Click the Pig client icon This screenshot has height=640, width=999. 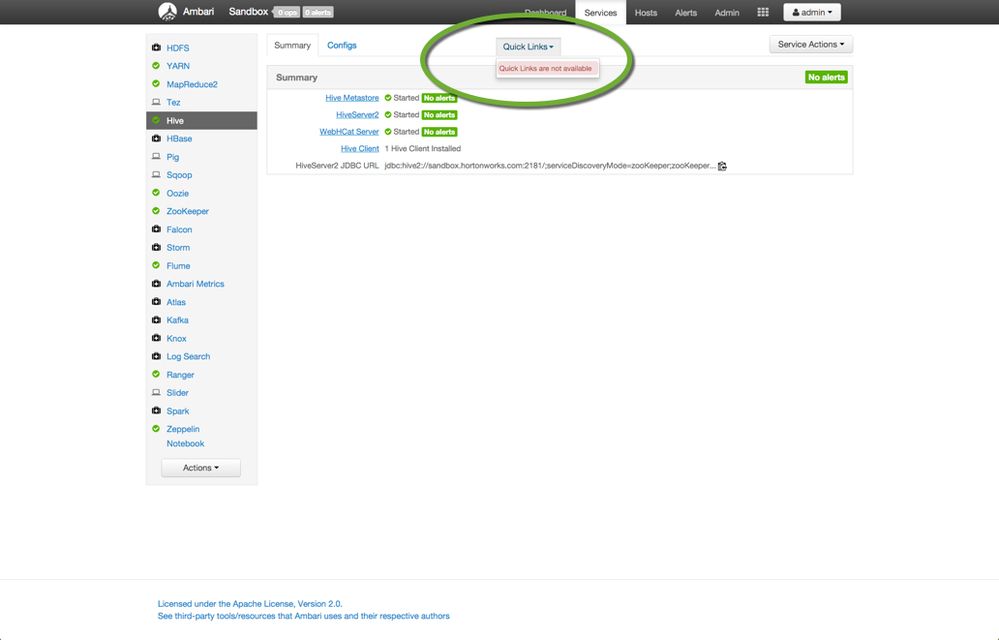point(156,157)
